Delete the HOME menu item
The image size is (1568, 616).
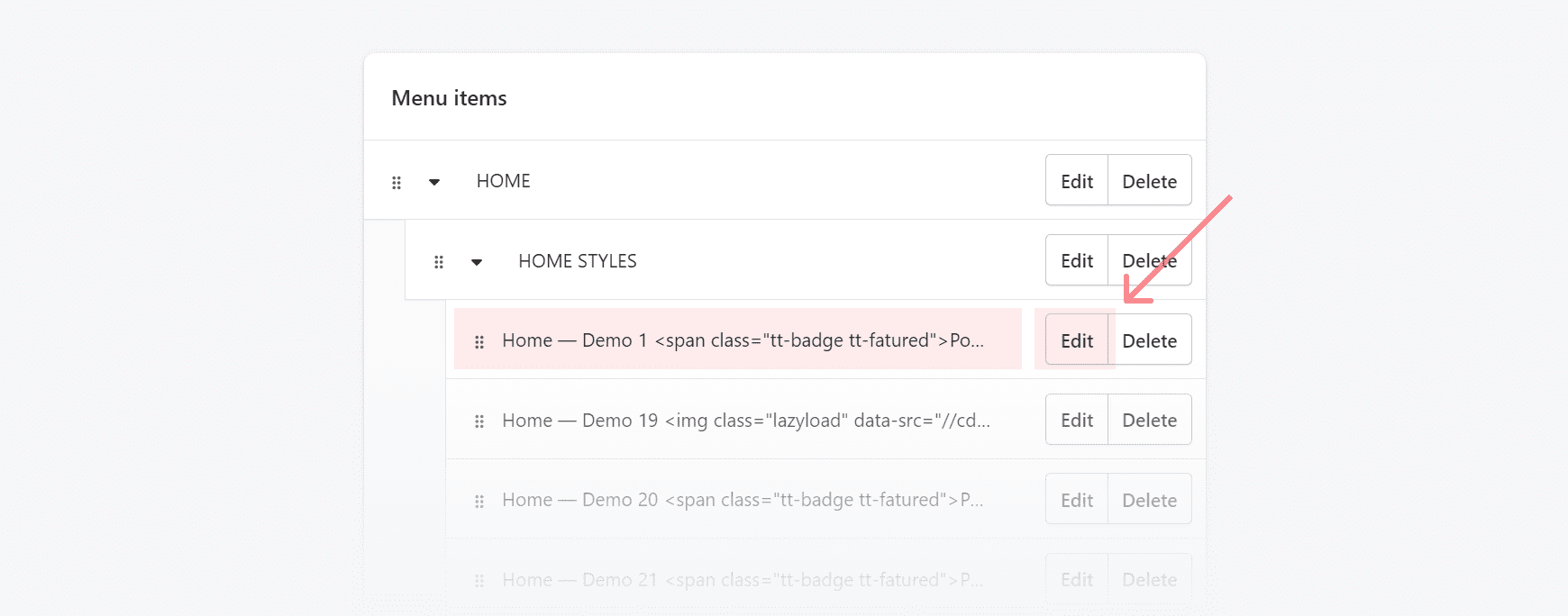tap(1149, 181)
